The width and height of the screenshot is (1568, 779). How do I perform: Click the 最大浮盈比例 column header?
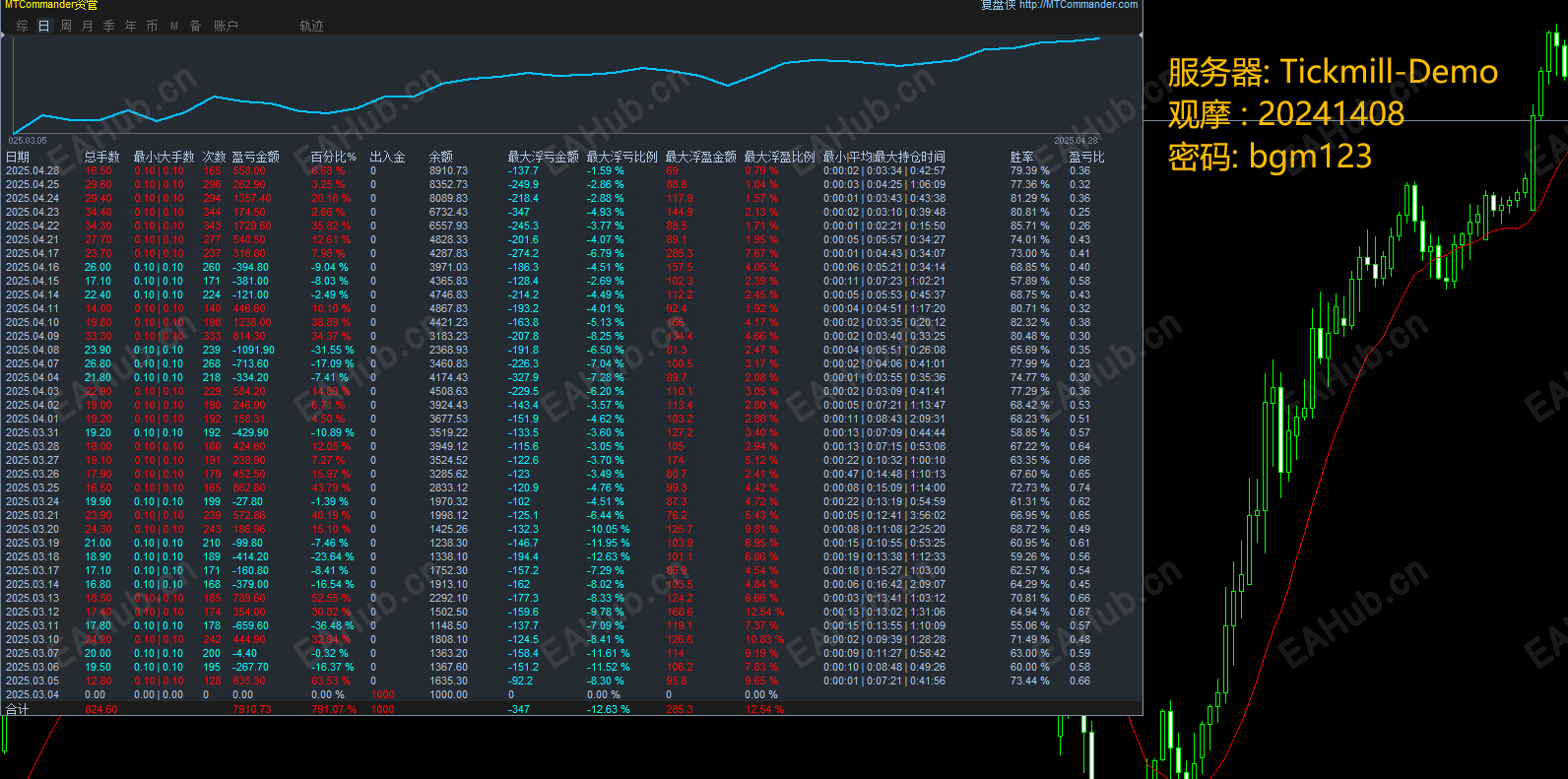click(780, 157)
